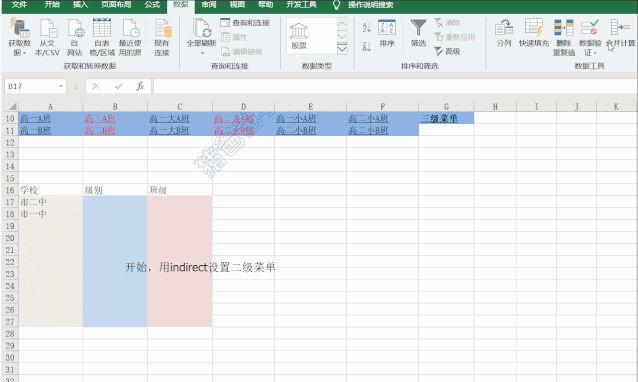Switch to Insert (插入) tab

[x=80, y=5]
